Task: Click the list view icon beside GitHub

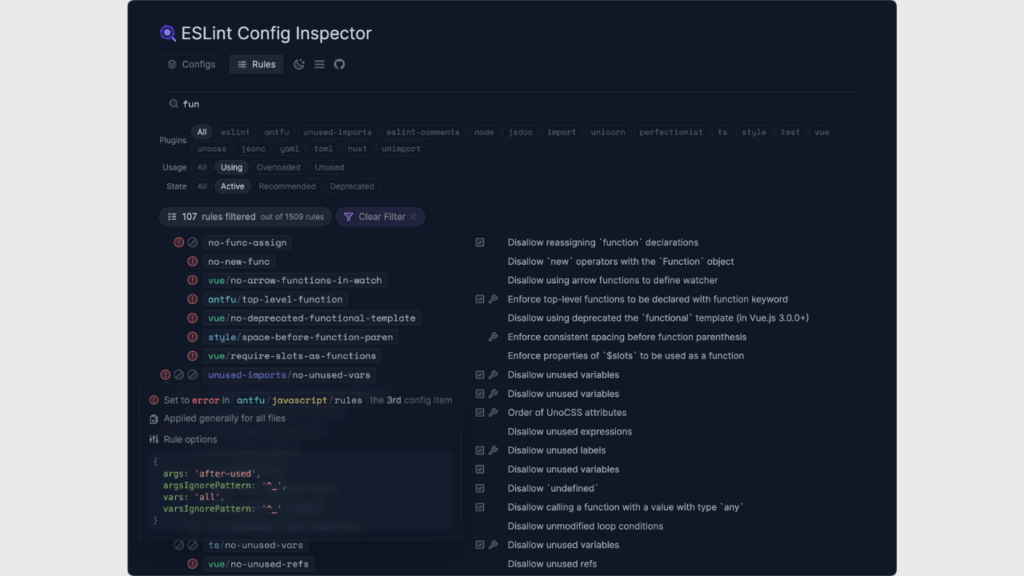Action: [x=319, y=64]
